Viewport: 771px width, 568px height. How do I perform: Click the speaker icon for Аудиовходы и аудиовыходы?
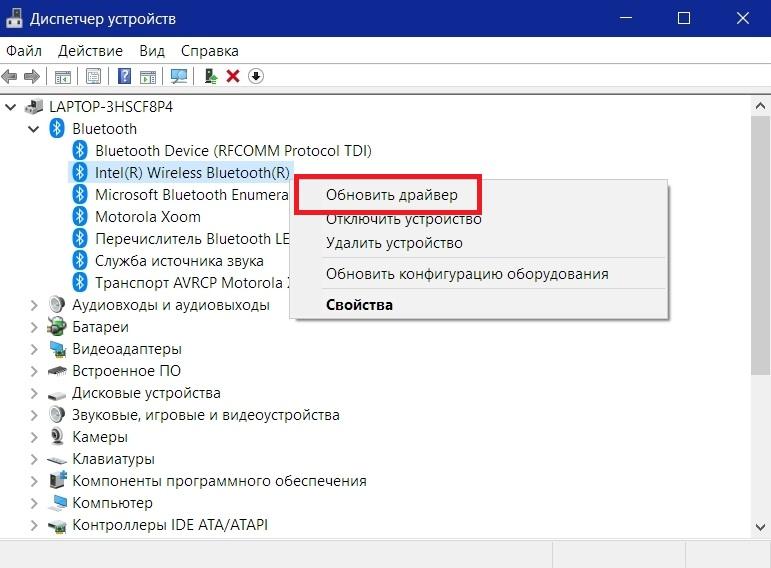point(57,304)
